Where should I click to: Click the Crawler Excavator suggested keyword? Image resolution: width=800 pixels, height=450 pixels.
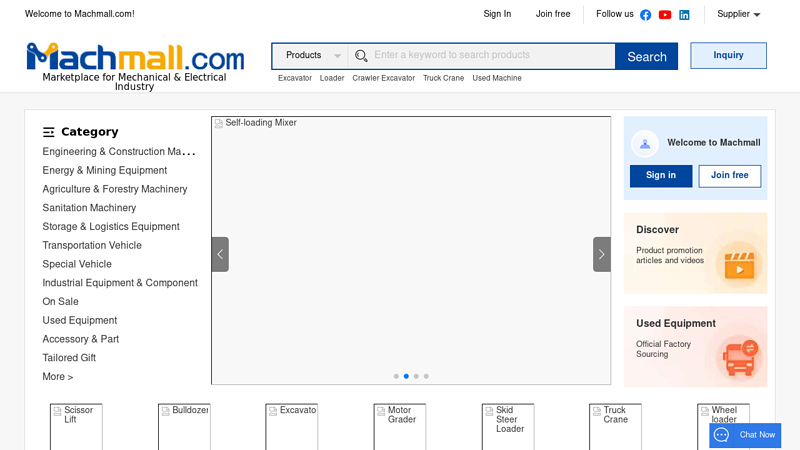(383, 78)
